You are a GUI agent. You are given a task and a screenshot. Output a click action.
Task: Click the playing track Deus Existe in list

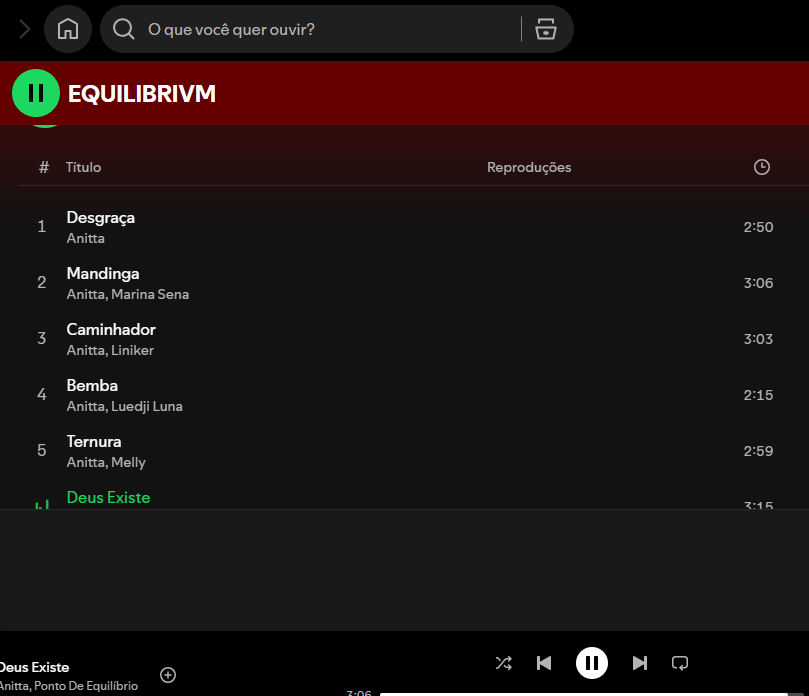click(x=108, y=497)
